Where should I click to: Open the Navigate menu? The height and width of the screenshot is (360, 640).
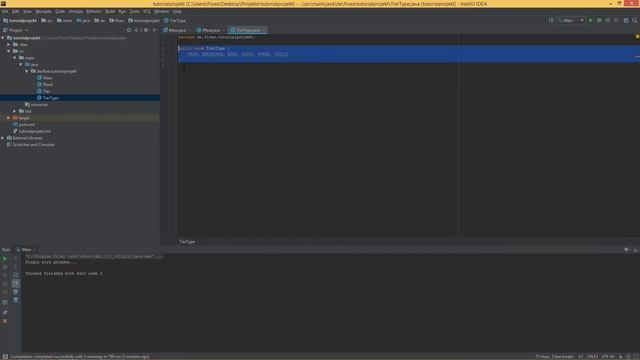click(x=43, y=11)
